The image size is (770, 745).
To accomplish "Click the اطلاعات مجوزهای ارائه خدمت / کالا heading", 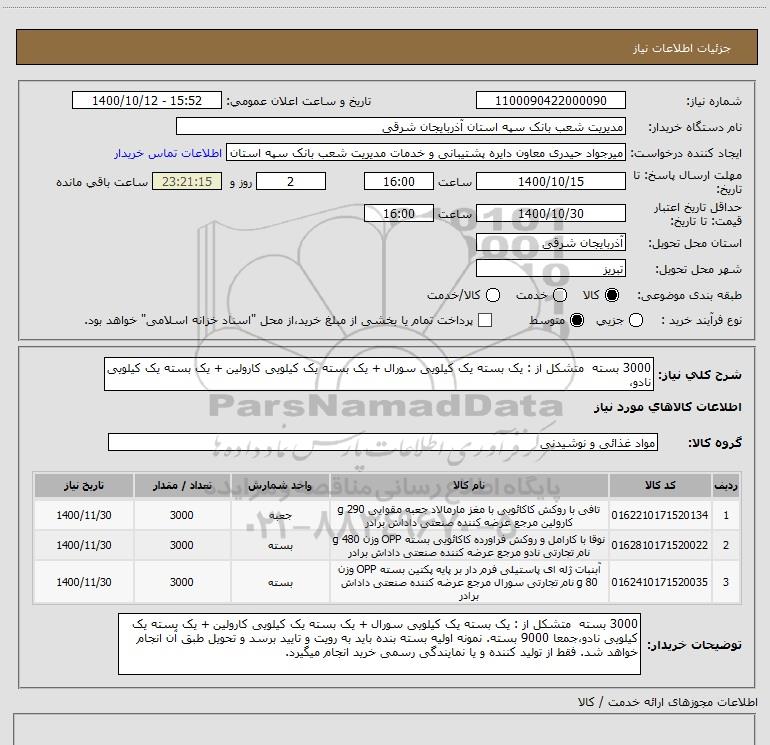I will 667,702.
